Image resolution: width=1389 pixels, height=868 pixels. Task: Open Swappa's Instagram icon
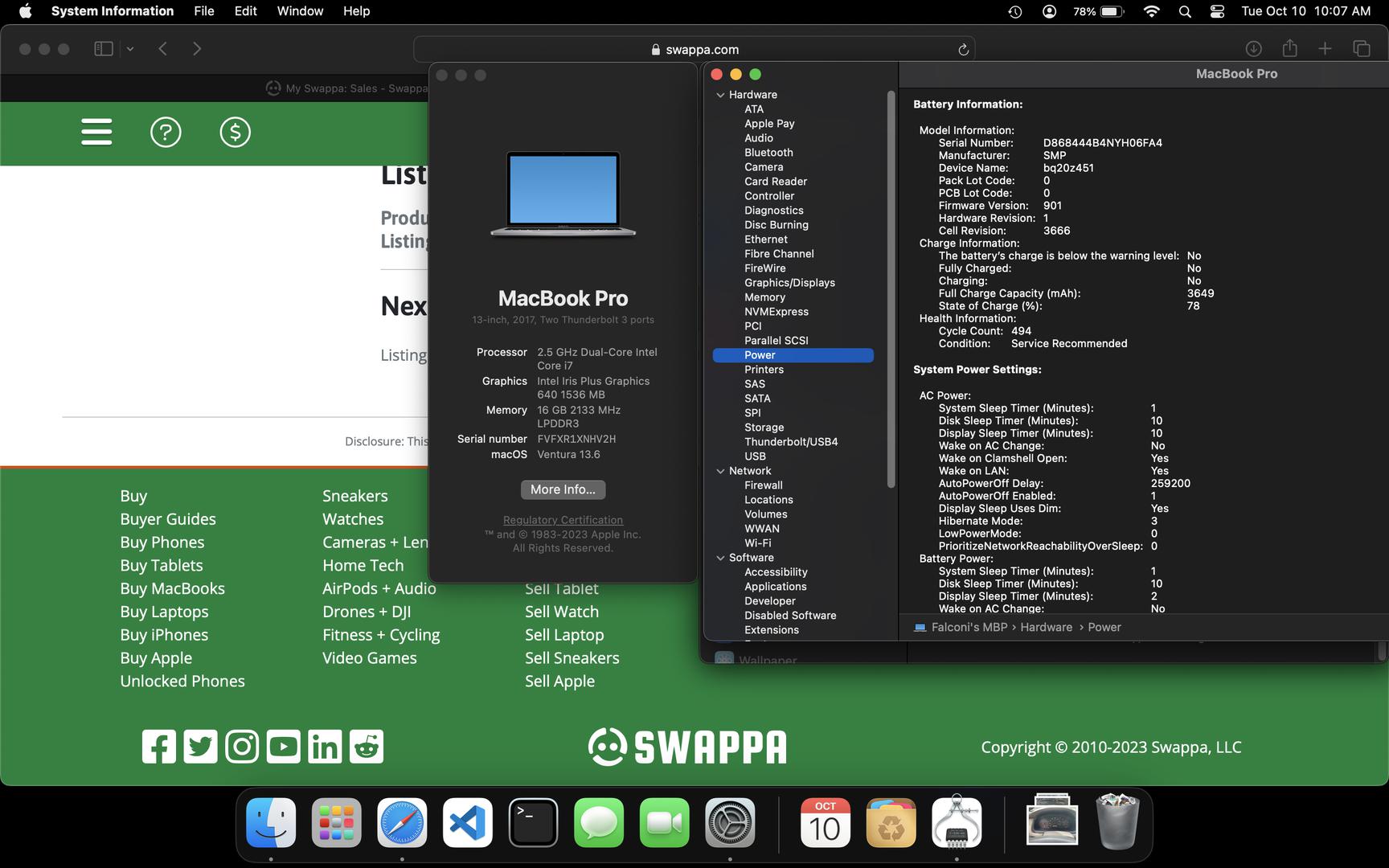(x=242, y=747)
